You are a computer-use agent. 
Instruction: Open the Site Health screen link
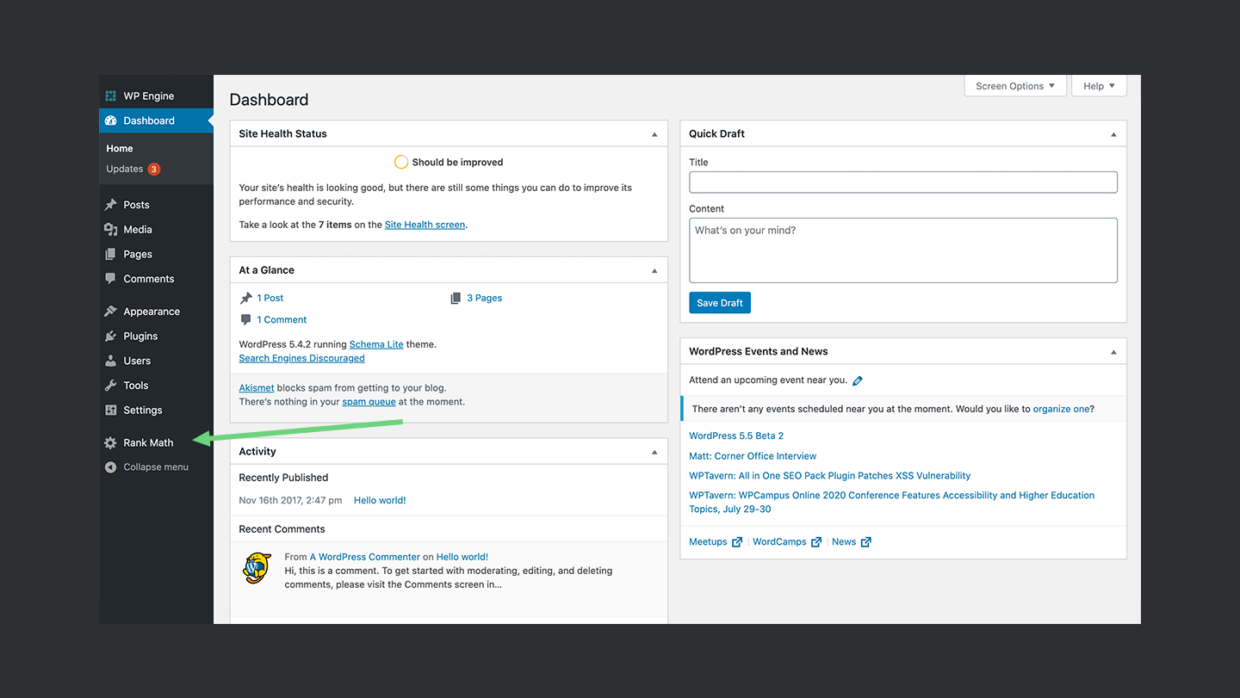click(x=424, y=224)
